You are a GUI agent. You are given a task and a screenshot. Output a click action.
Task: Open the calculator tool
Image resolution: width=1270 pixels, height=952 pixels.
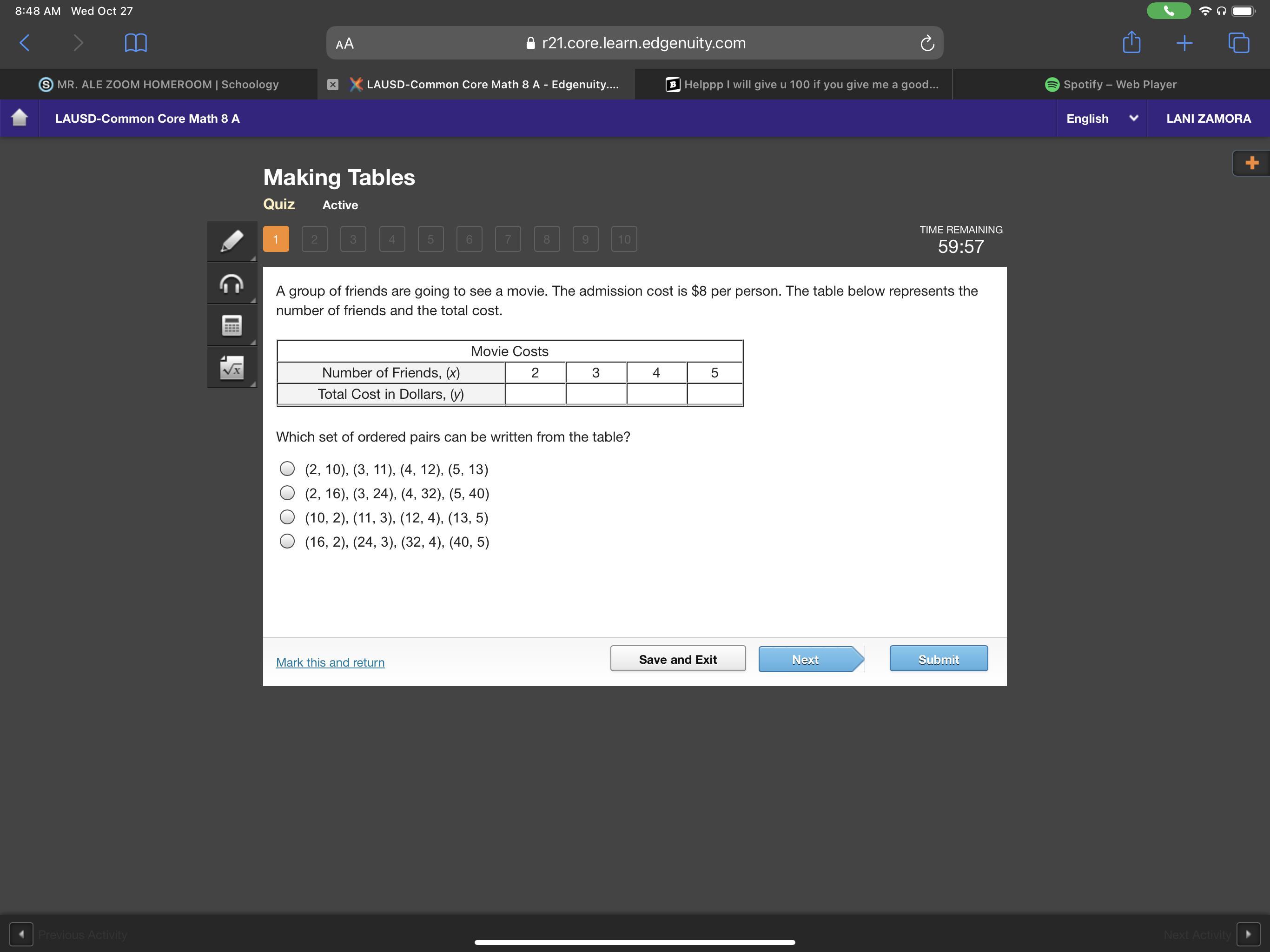(x=232, y=325)
